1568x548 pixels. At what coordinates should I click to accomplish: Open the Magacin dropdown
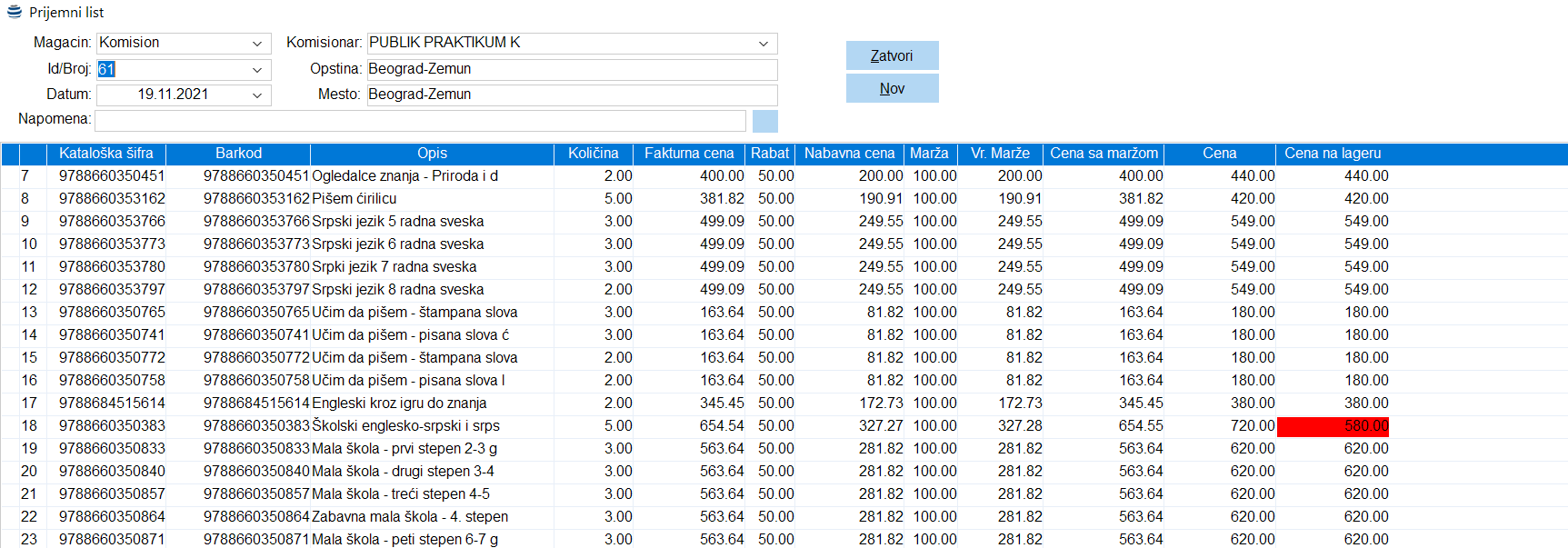pos(257,44)
